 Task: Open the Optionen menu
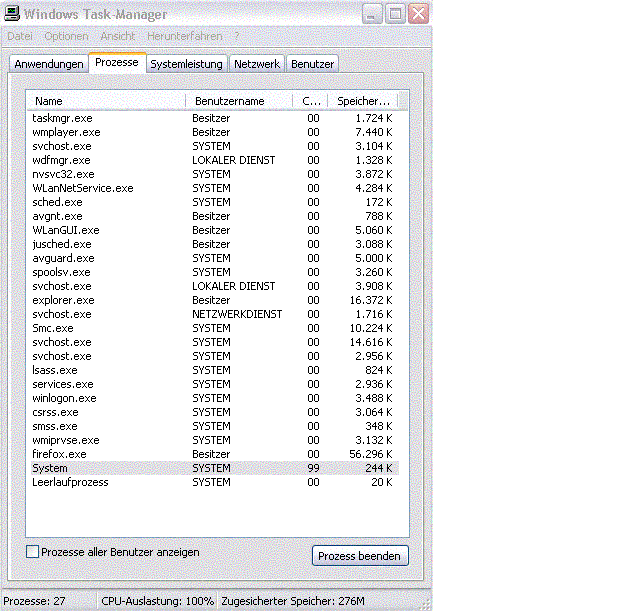point(66,36)
